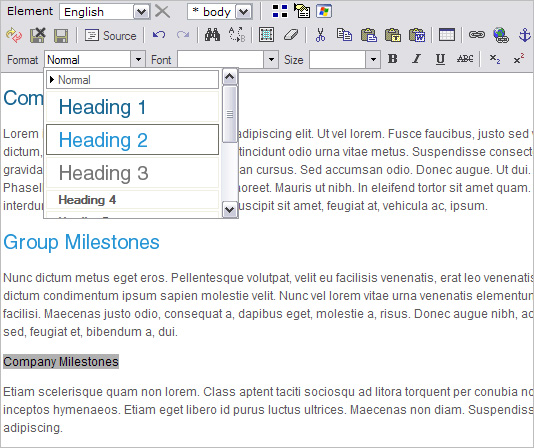Open the Font dropdown
Image resolution: width=534 pixels, height=448 pixels.
(271, 59)
